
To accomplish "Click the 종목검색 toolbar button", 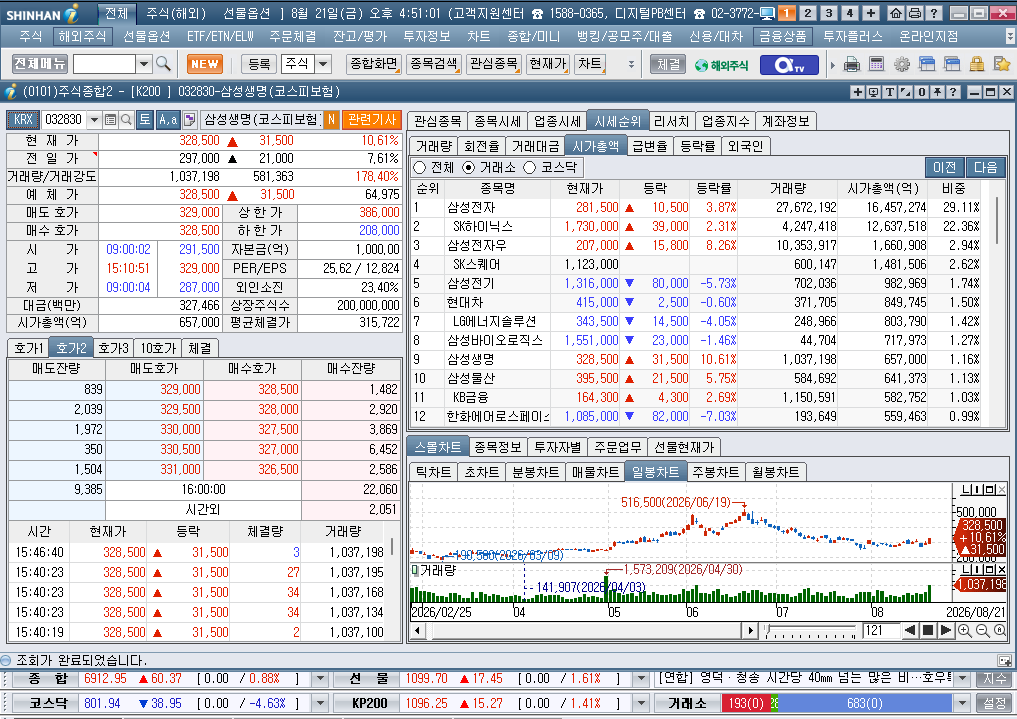I will point(435,64).
